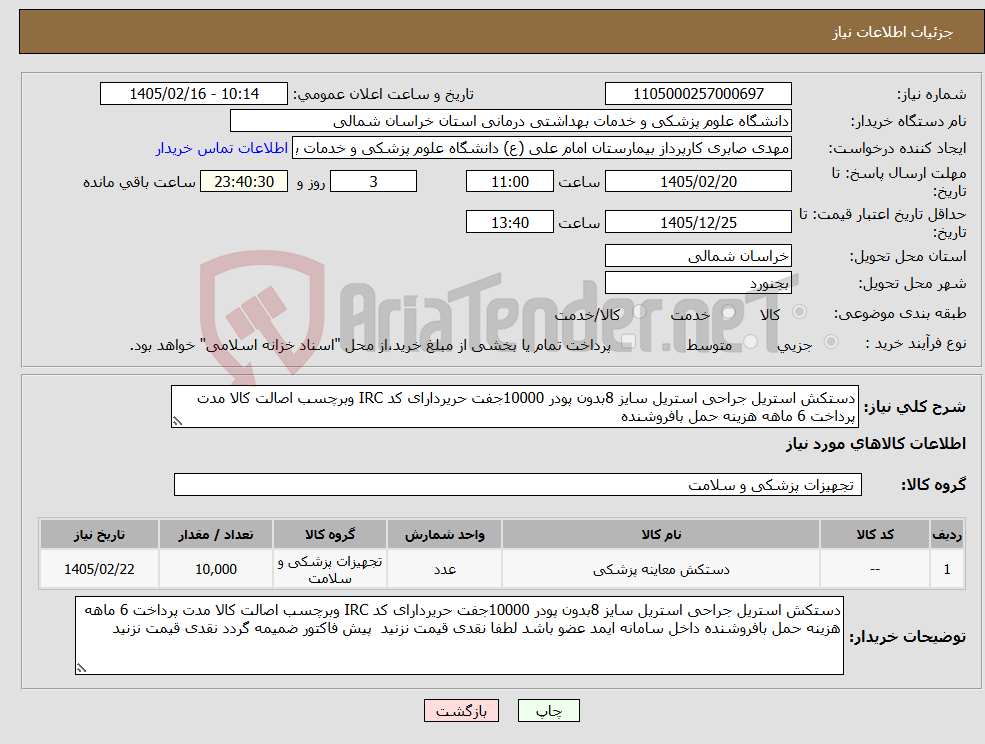Click the buyer notes textarea
Image resolution: width=985 pixels, height=744 pixels.
tap(459, 635)
